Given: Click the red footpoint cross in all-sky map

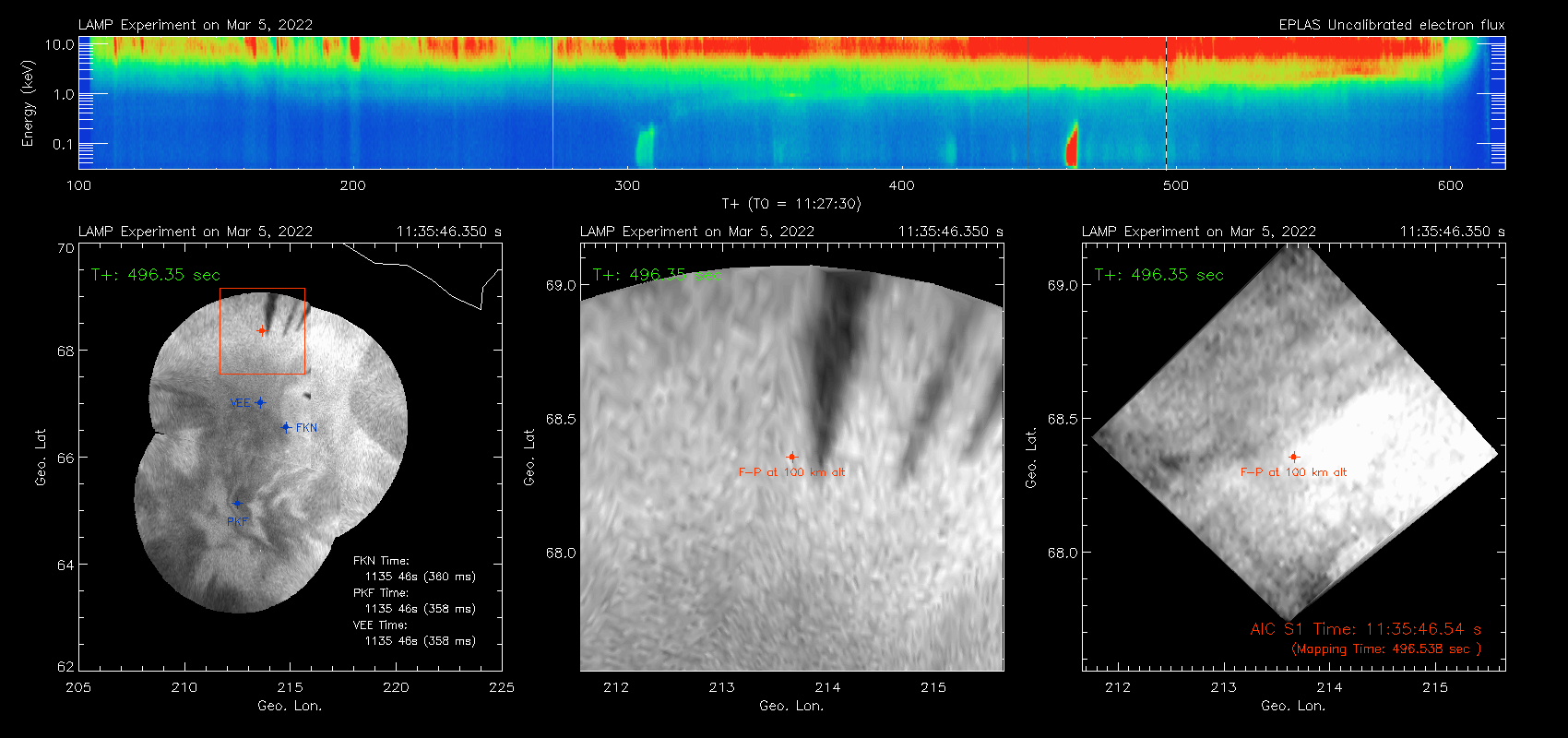Looking at the screenshot, I should point(262,330).
